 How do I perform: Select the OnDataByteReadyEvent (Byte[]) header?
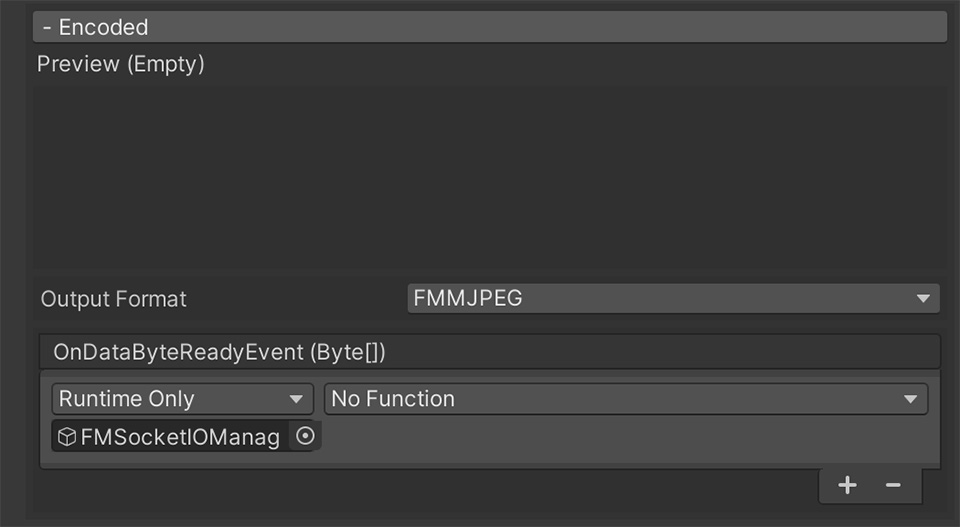coord(490,352)
